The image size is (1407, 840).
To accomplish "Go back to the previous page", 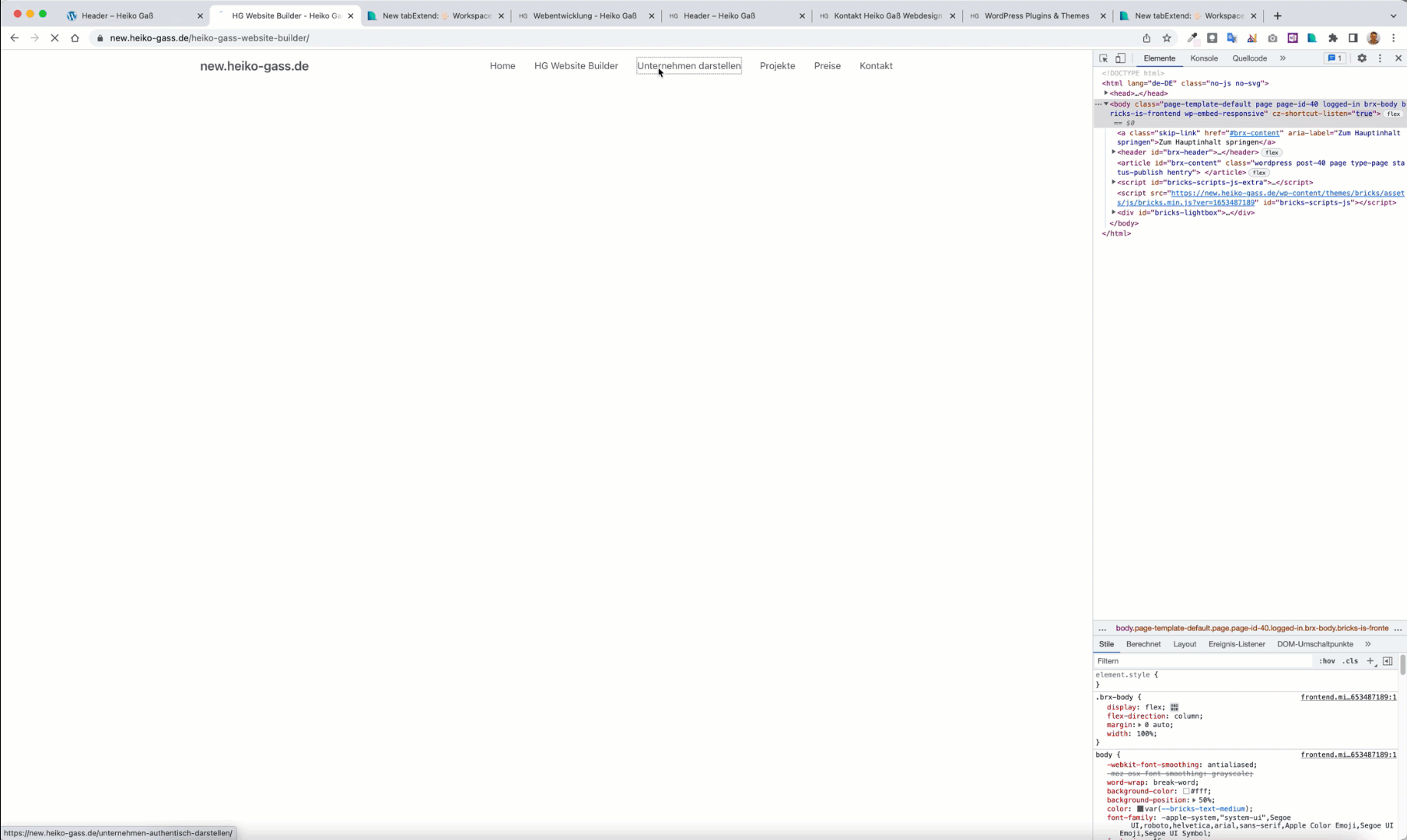I will pyautogui.click(x=15, y=38).
